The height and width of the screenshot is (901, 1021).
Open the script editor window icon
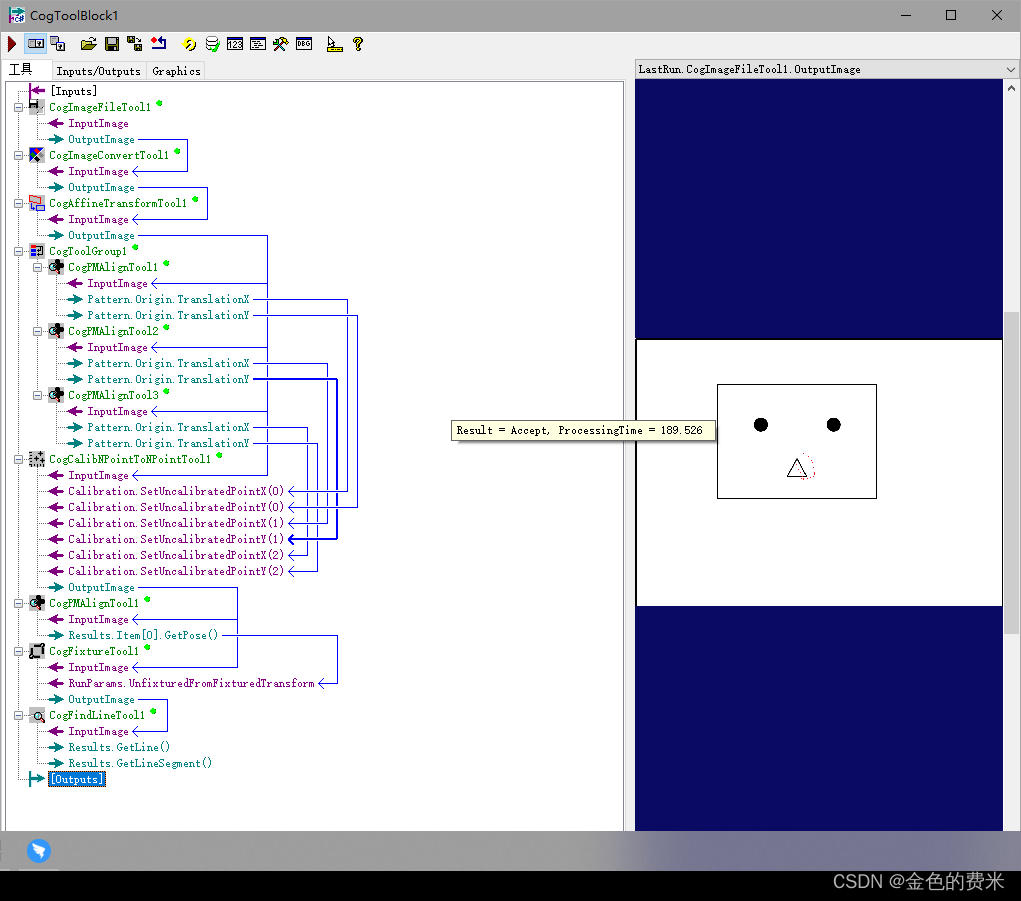click(x=258, y=44)
